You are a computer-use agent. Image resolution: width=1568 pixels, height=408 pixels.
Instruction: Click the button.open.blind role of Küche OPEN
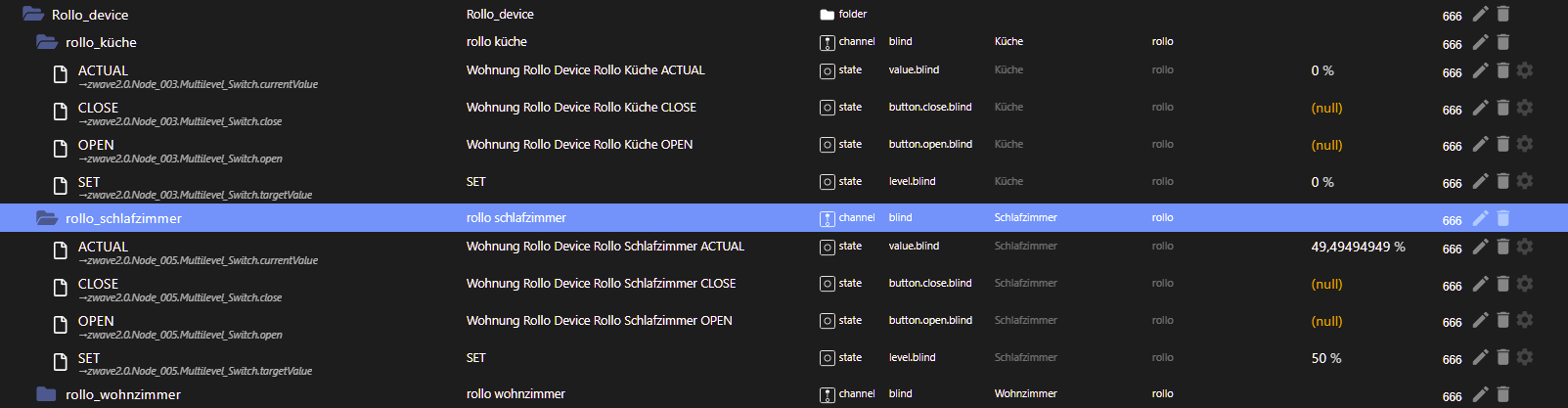click(x=930, y=145)
